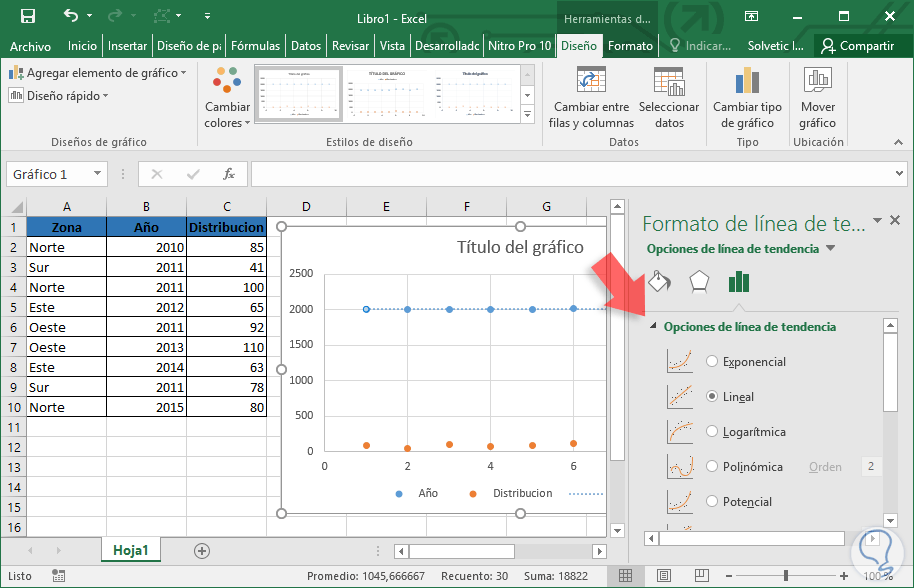Click Seleccionar datos icon
The height and width of the screenshot is (588, 914).
pyautogui.click(x=669, y=82)
